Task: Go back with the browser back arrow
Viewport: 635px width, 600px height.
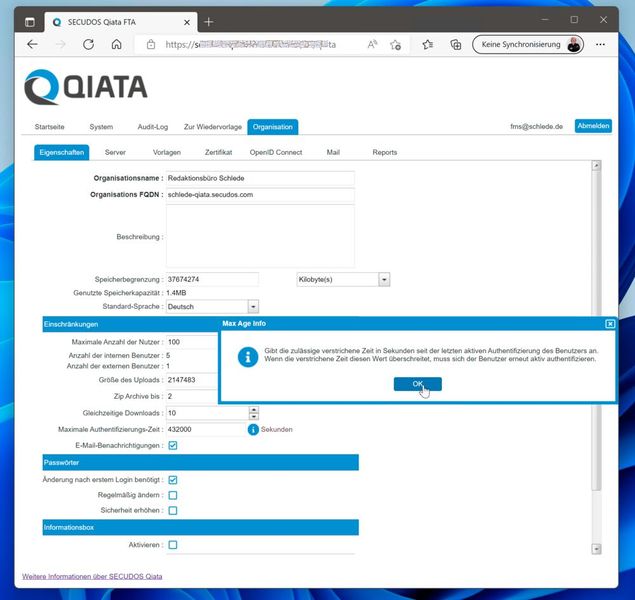Action: (x=32, y=45)
